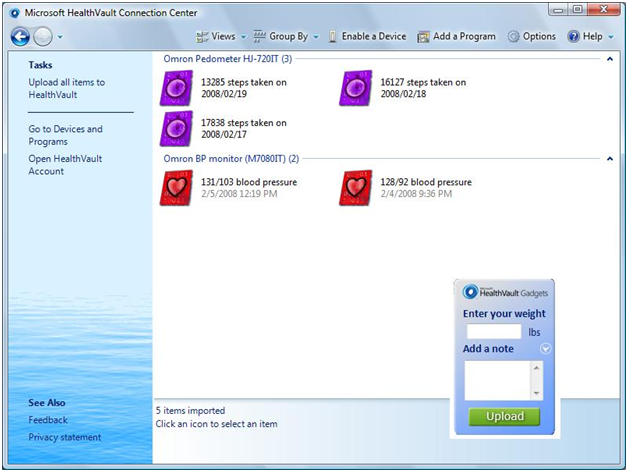Click the 5 items imported status text
This screenshot has height=472, width=628.
point(190,410)
